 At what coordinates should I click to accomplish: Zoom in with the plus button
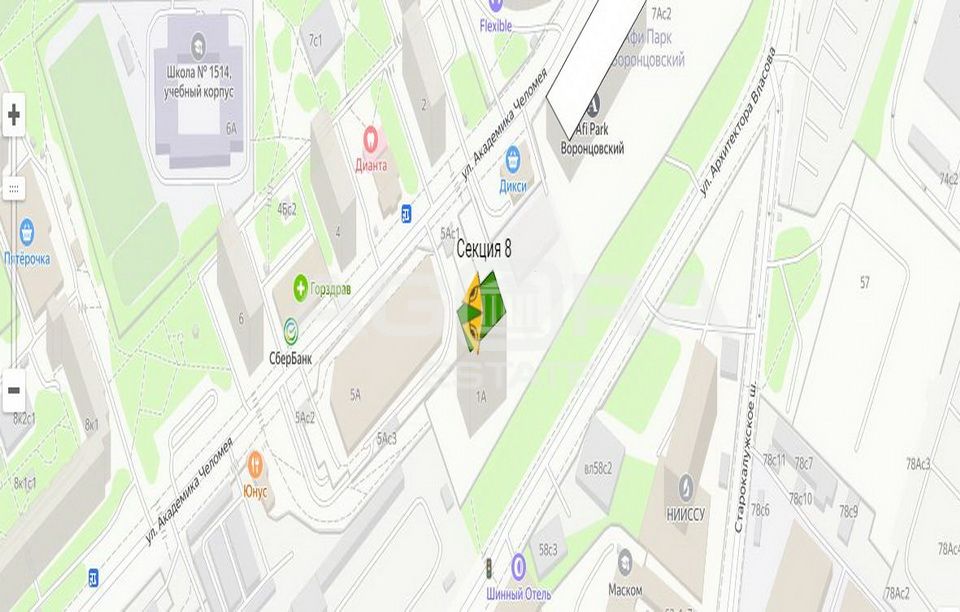(13, 114)
